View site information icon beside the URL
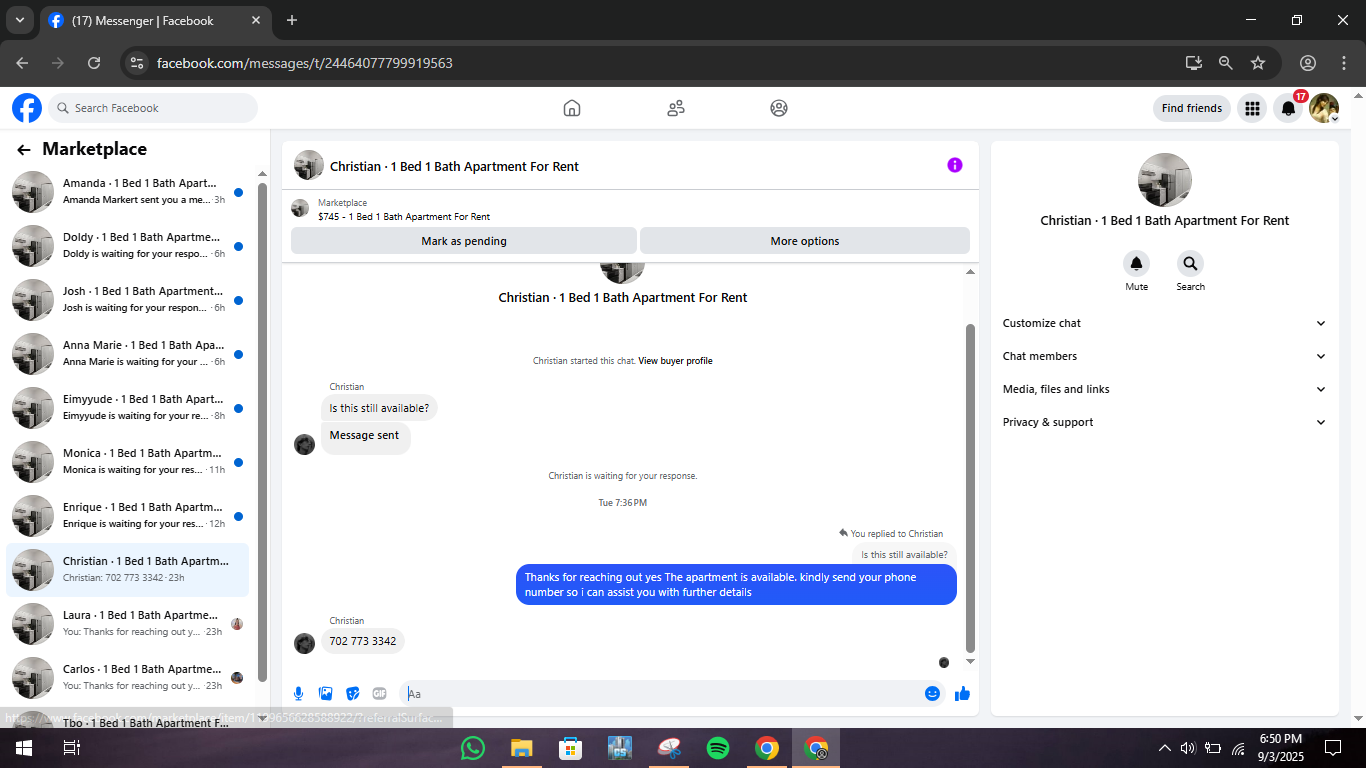Screen dimensions: 1366x768 pos(137,63)
